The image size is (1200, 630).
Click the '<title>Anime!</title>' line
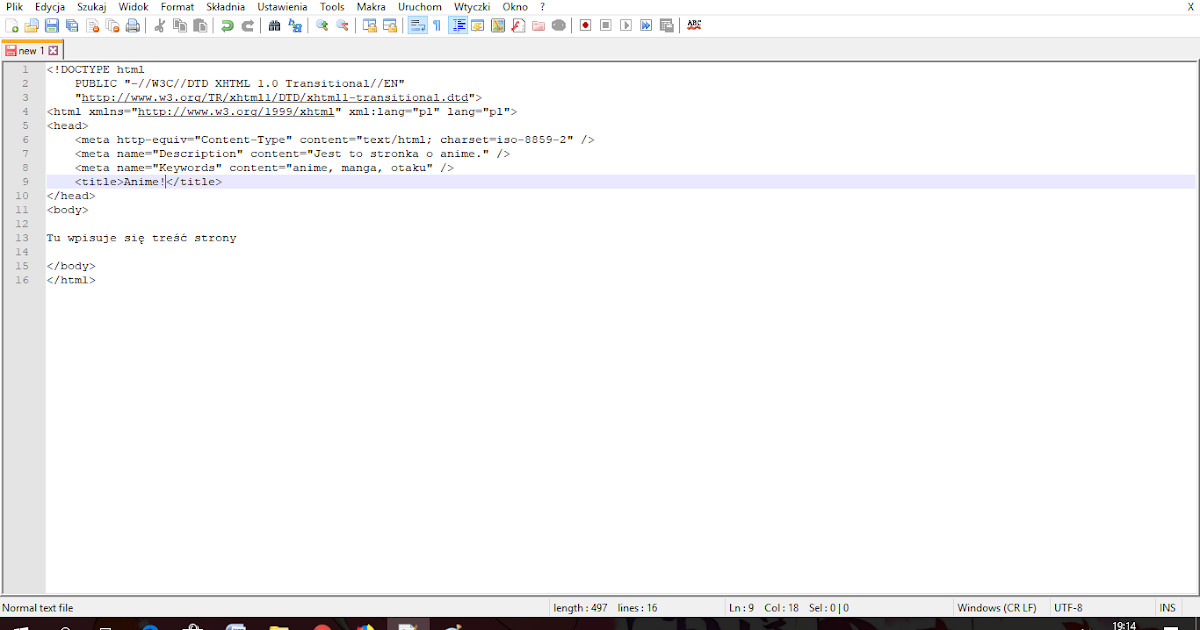click(148, 182)
